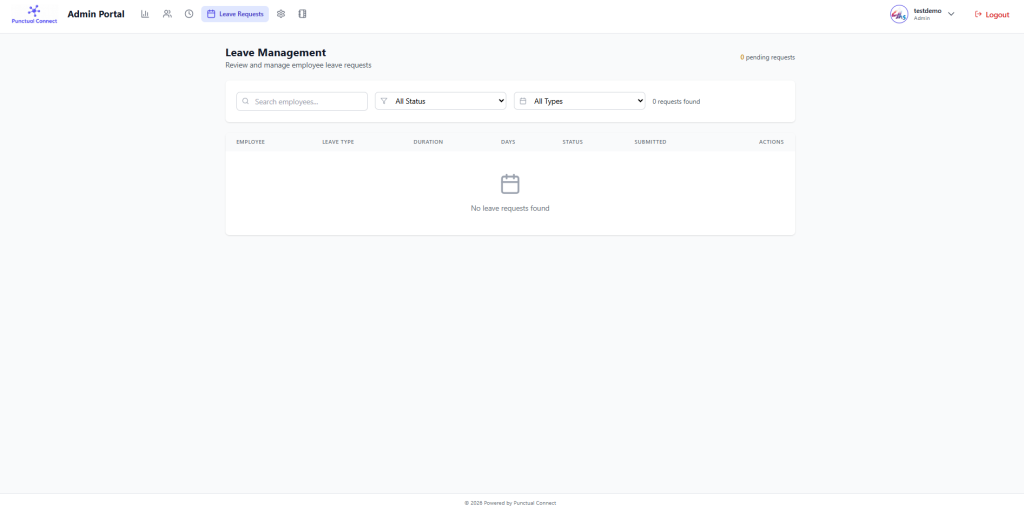1024x508 pixels.
Task: Click the testdemo user avatar
Action: 899,14
